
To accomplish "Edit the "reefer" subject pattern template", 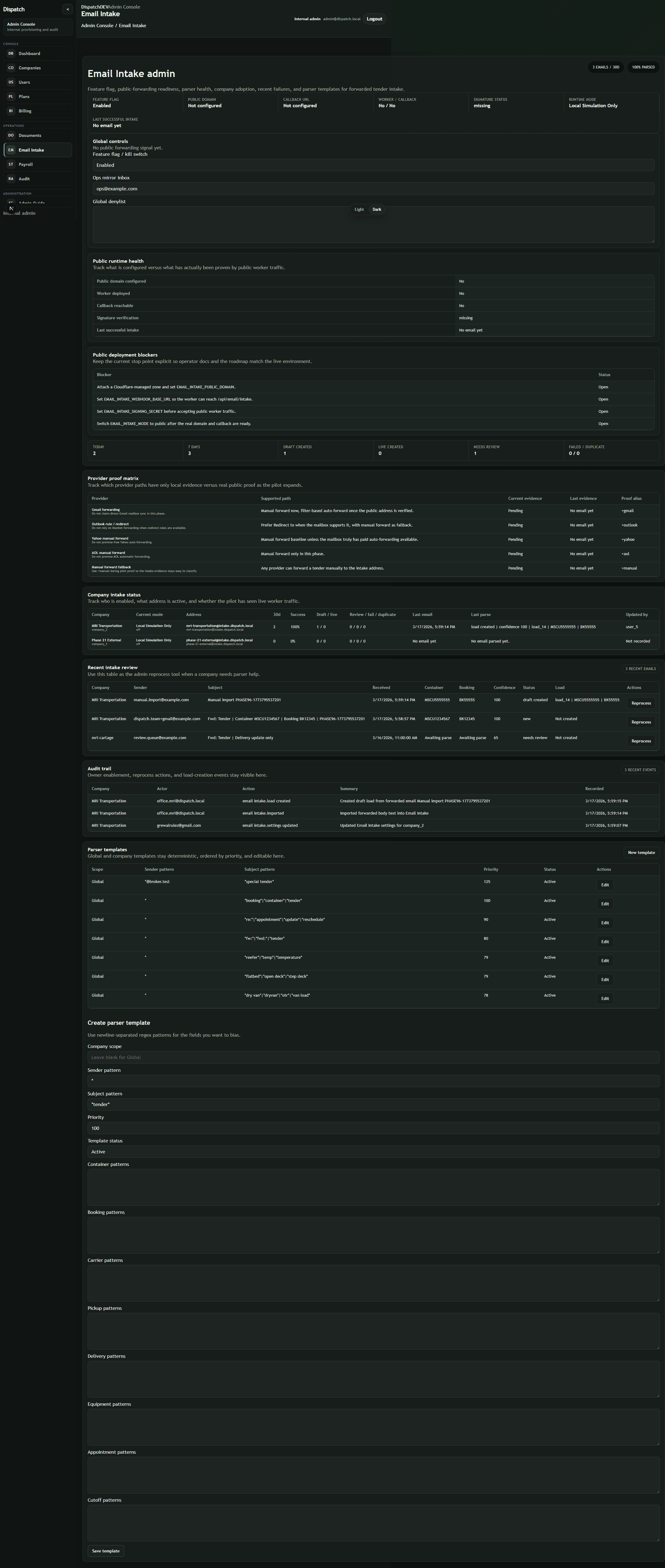I will (605, 961).
